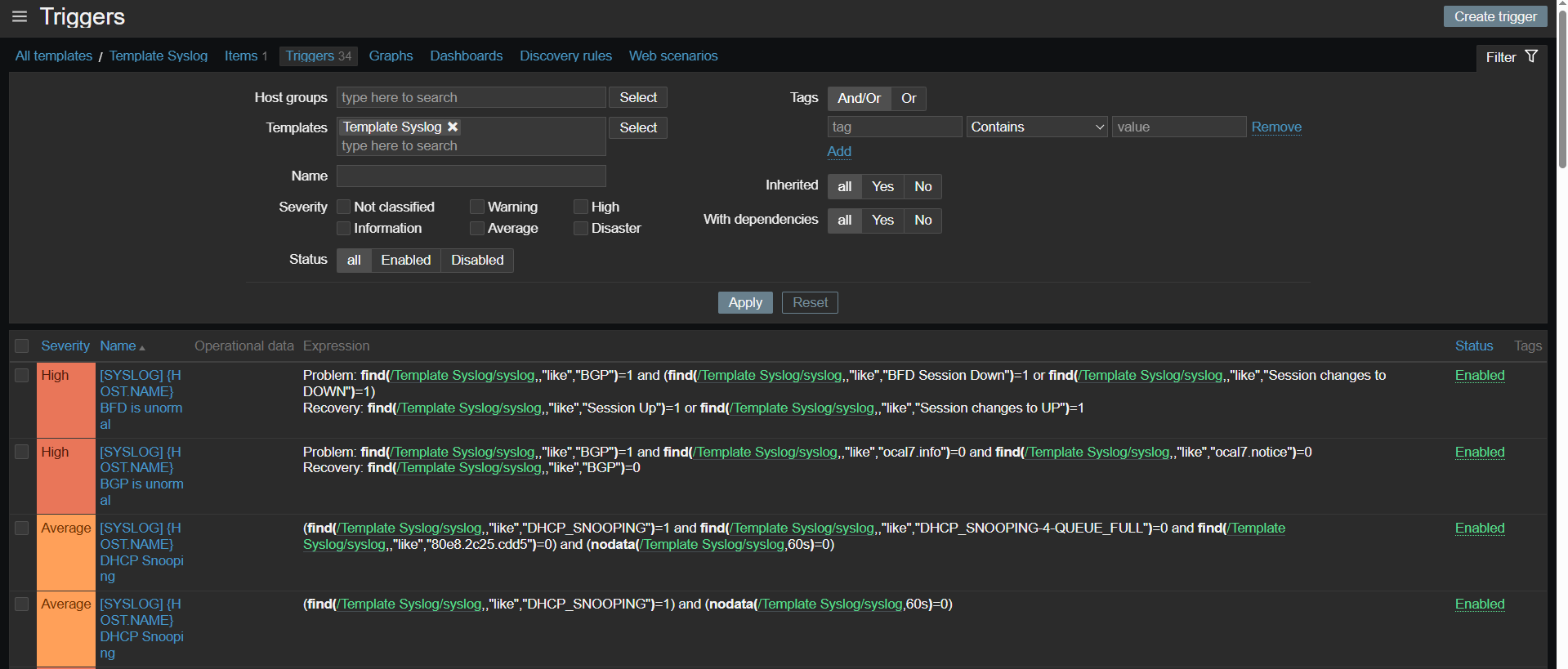Check the Disaster severity box
The width and height of the screenshot is (1568, 669).
coord(581,228)
